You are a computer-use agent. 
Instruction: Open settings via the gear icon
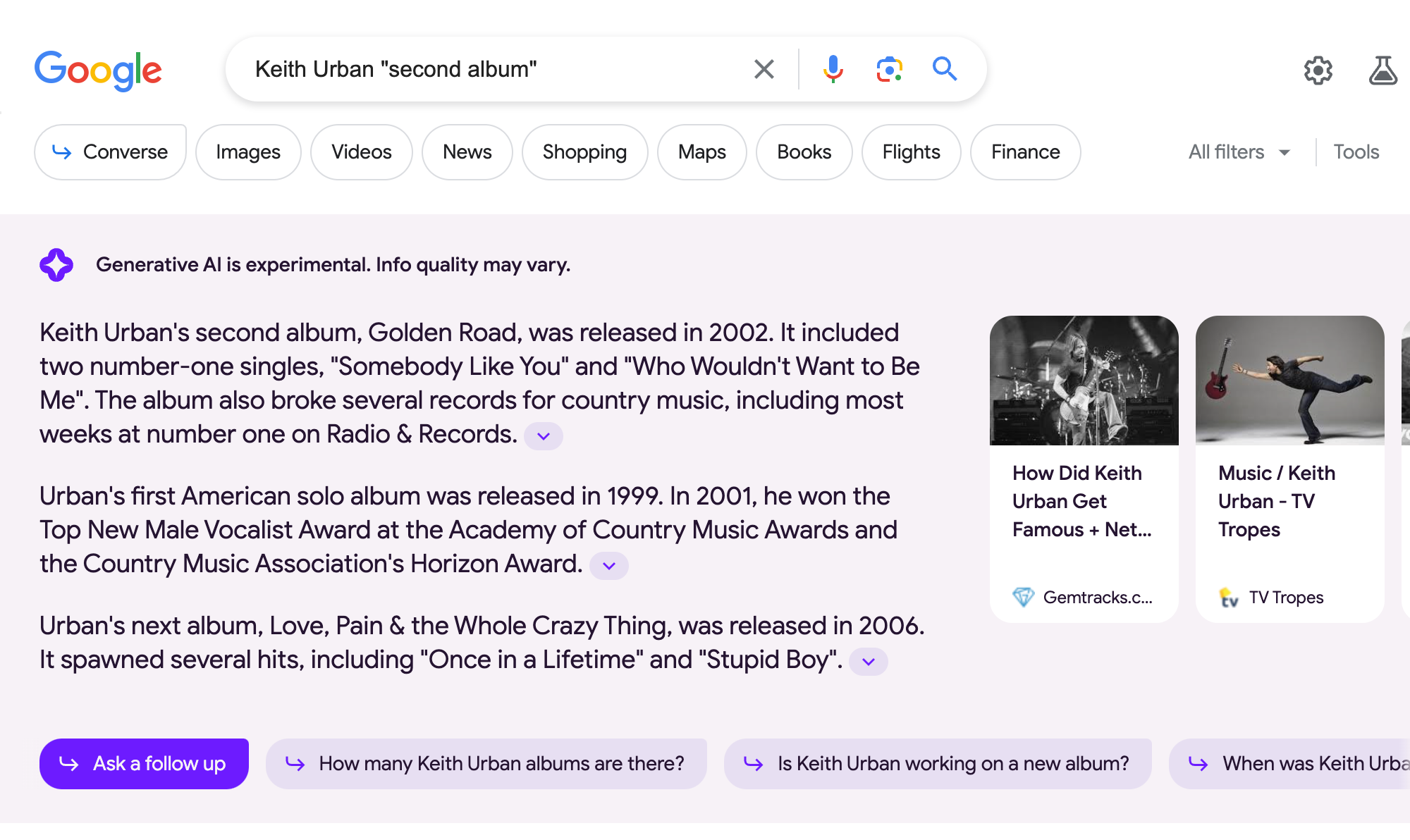pos(1318,70)
